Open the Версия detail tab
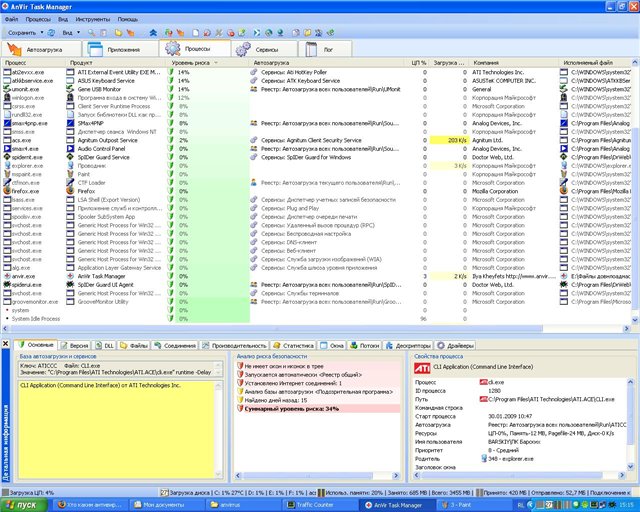The height and width of the screenshot is (512, 640). (x=75, y=345)
